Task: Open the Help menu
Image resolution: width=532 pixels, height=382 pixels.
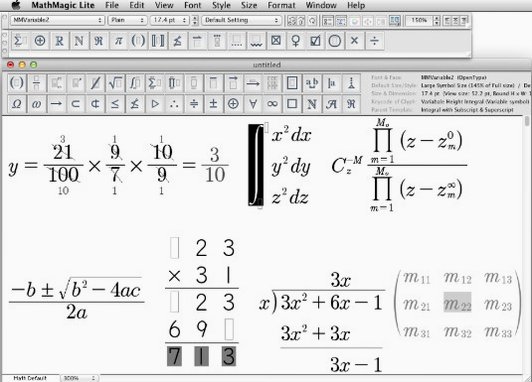Action: pyautogui.click(x=356, y=5)
